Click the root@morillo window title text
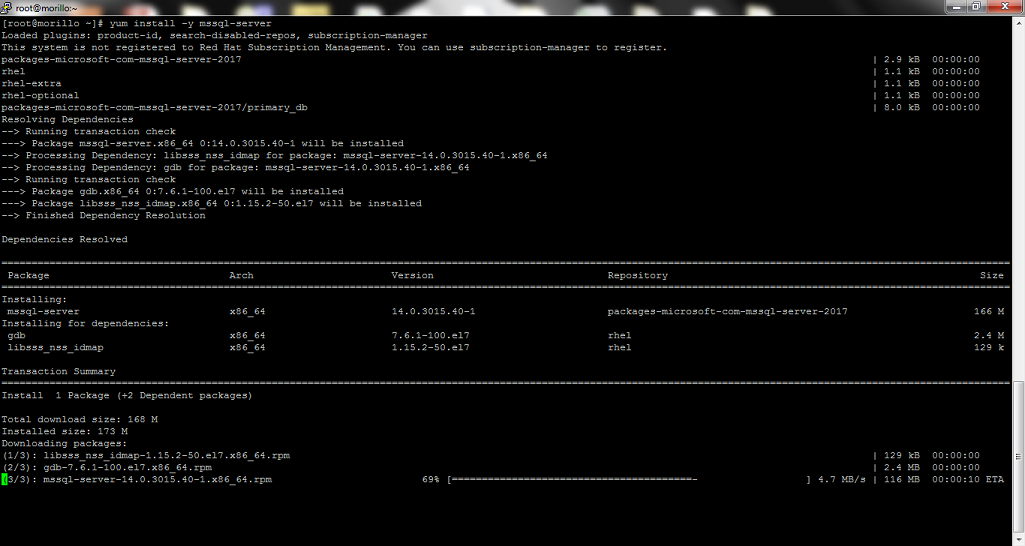 pos(46,9)
